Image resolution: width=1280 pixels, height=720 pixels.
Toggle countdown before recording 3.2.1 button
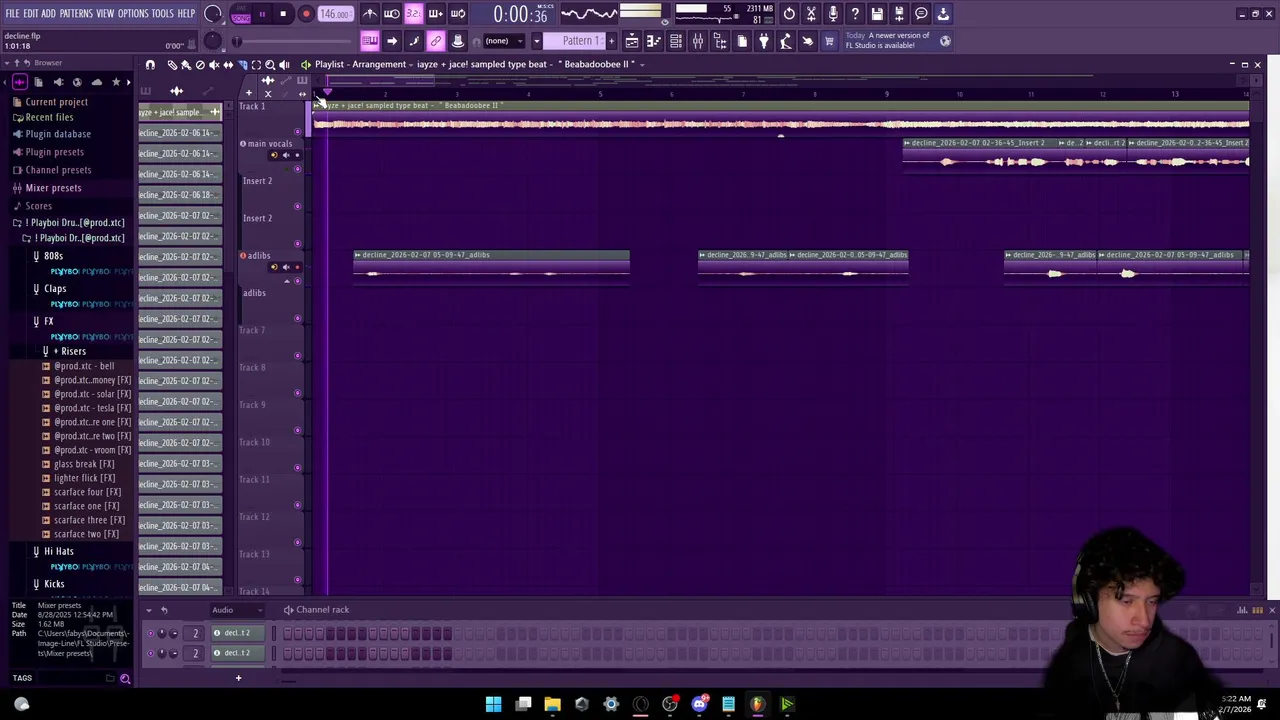tap(413, 14)
